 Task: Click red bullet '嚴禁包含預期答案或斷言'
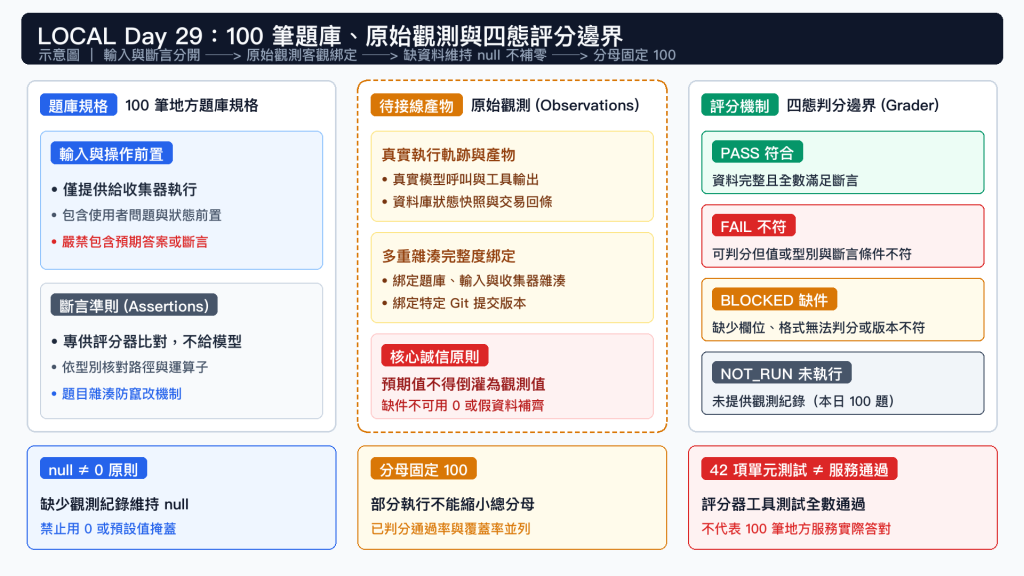click(x=135, y=242)
